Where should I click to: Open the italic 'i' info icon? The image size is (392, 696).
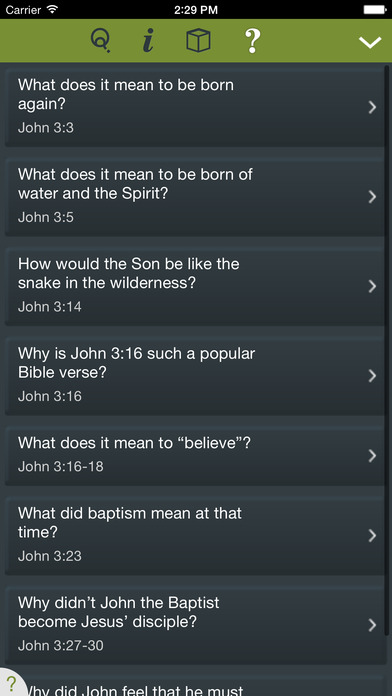148,41
